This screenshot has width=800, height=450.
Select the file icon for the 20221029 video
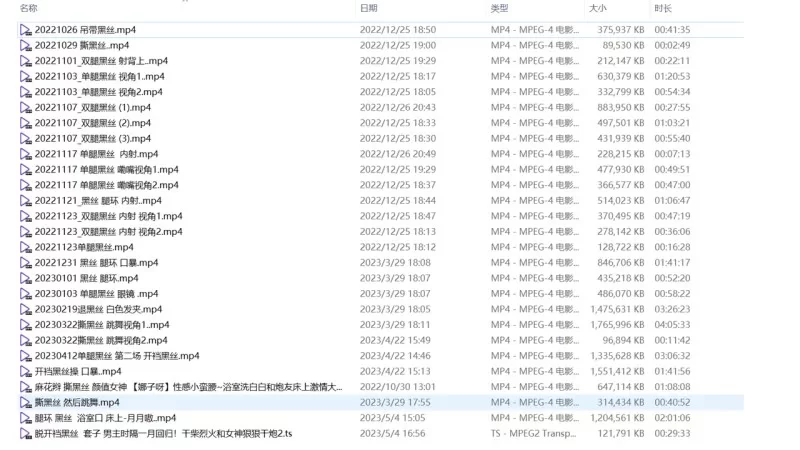[26, 46]
